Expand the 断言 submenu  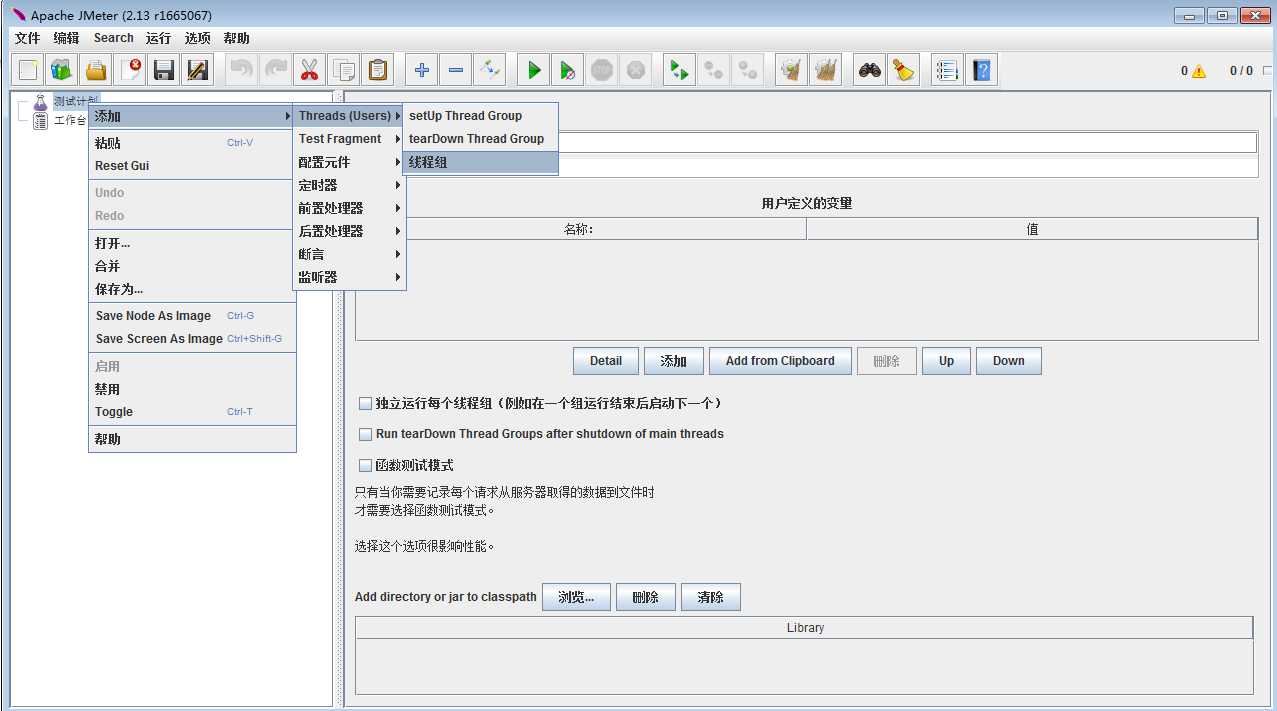point(349,254)
